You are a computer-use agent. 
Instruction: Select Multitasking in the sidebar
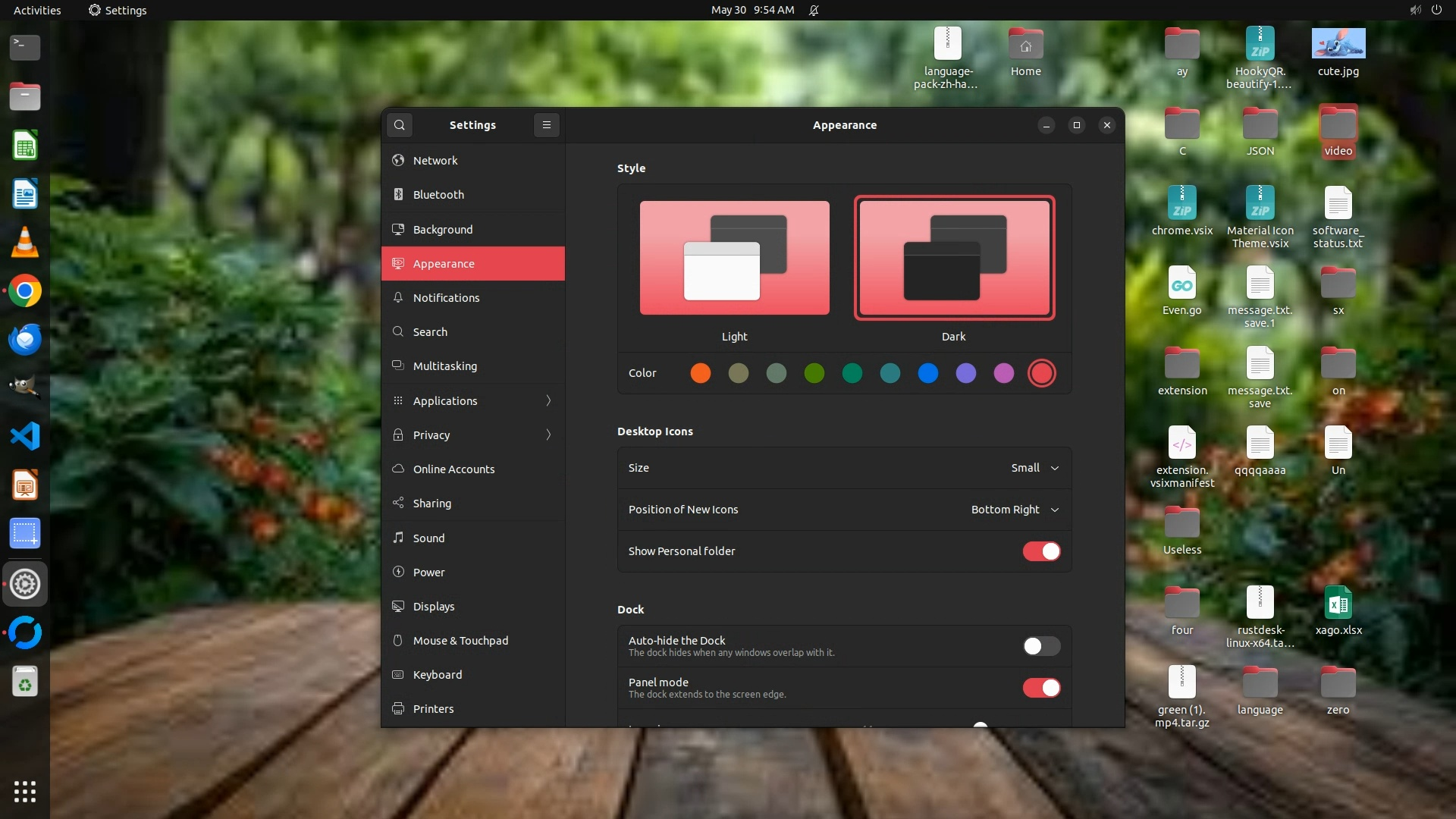click(444, 366)
